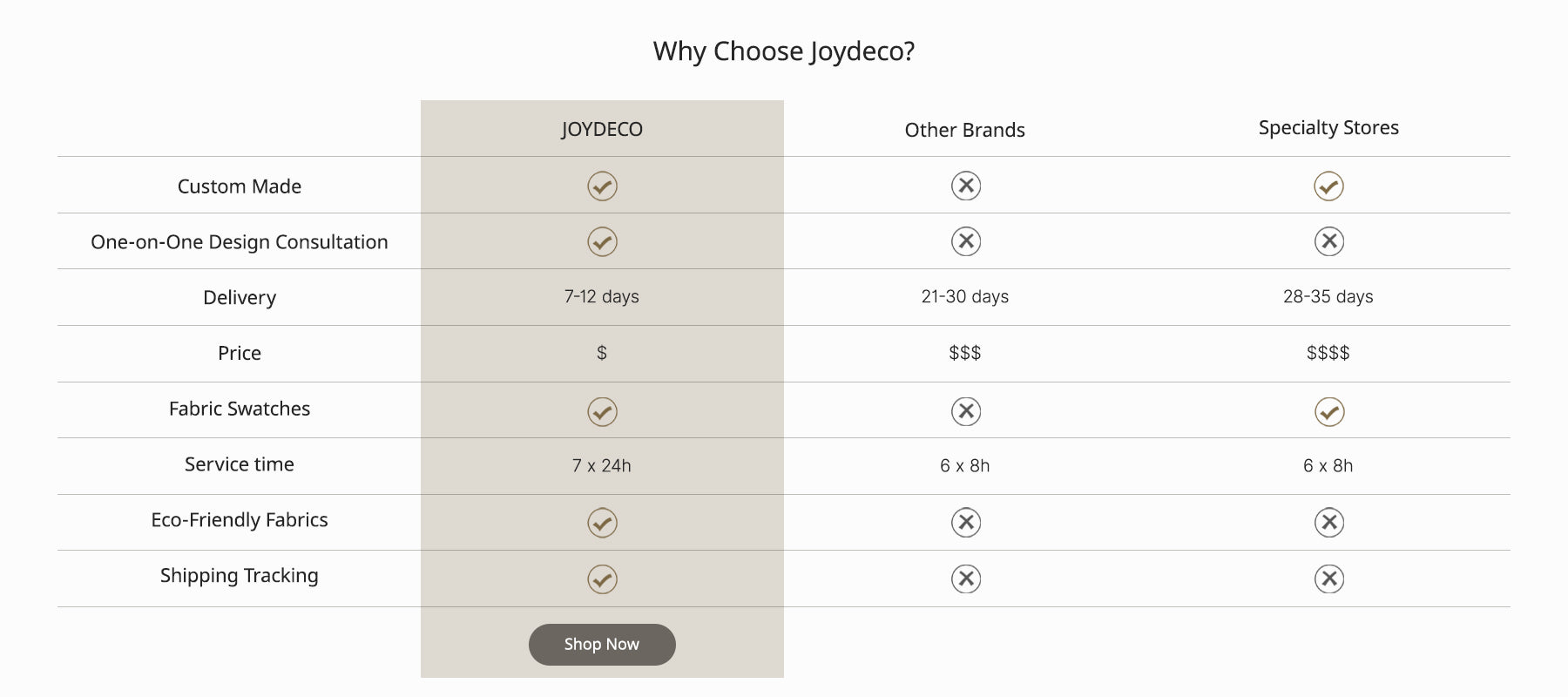The width and height of the screenshot is (1568, 697).
Task: Click the One-on-One Design Consultation row label
Action: [x=240, y=242]
